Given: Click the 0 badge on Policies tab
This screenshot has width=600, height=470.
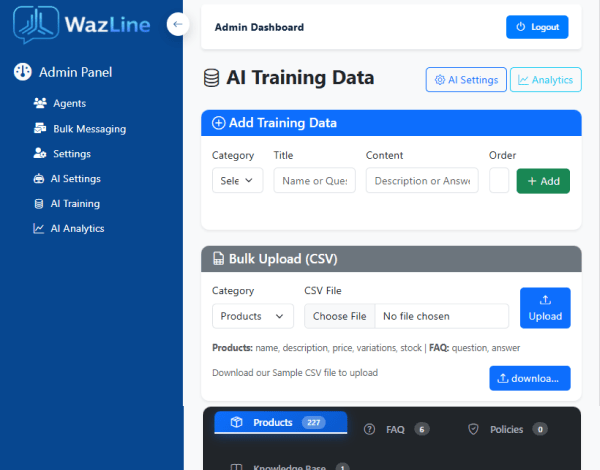Looking at the screenshot, I should (540, 429).
